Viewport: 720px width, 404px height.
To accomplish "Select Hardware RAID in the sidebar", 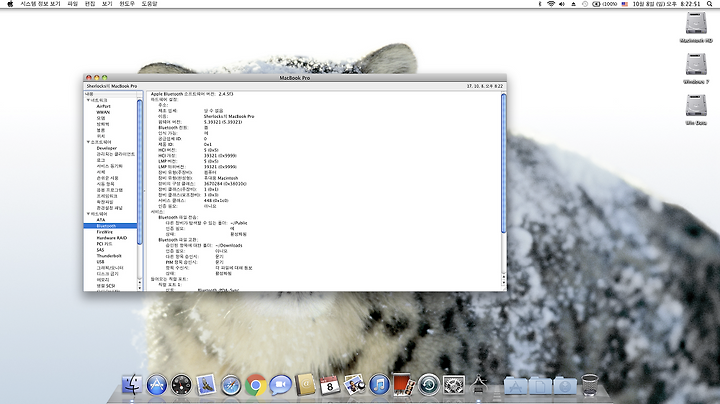I will 112,238.
